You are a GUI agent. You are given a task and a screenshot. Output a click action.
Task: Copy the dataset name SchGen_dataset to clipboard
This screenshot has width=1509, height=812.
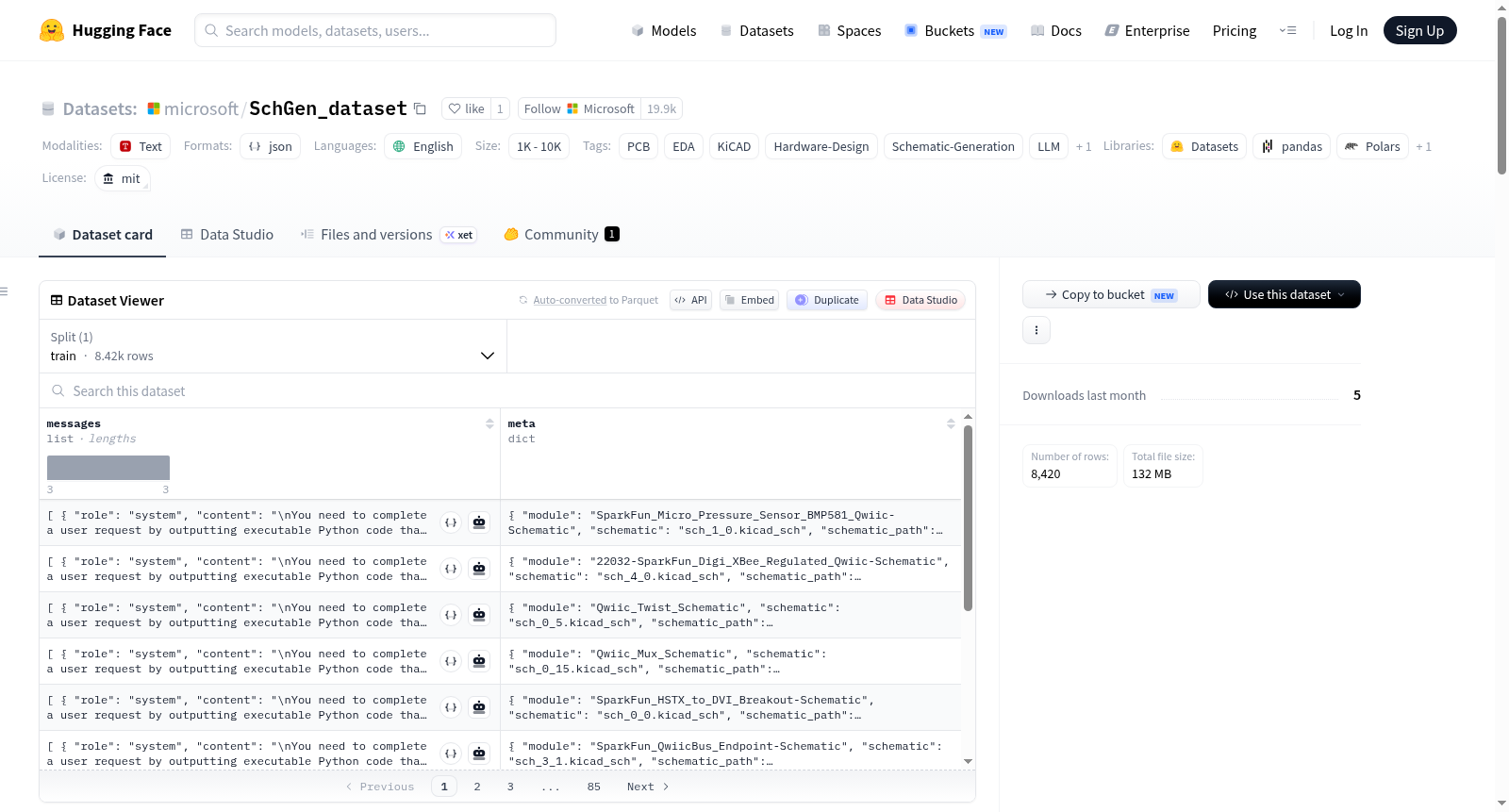click(421, 108)
